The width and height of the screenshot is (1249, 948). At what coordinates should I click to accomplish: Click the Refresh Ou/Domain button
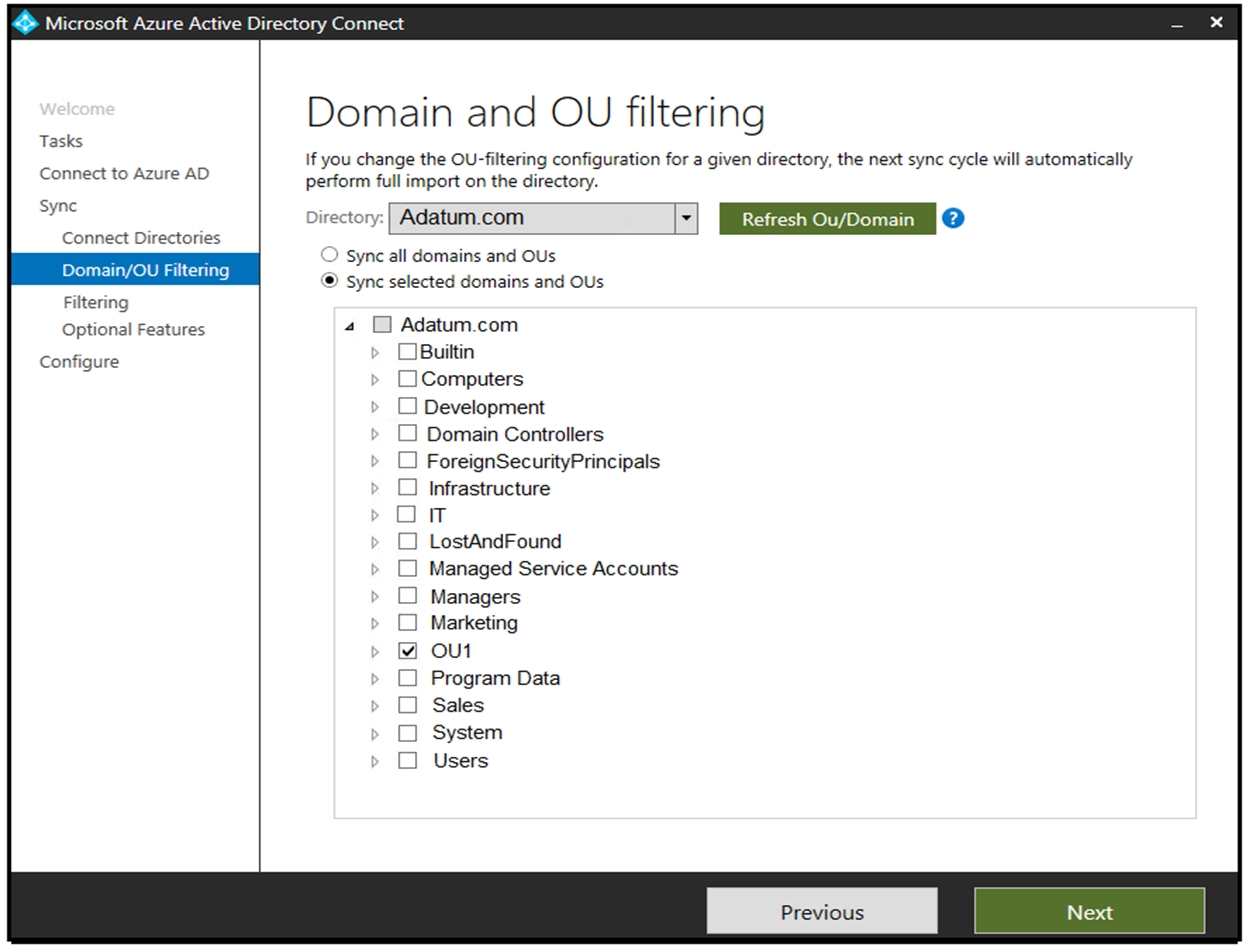tap(827, 219)
